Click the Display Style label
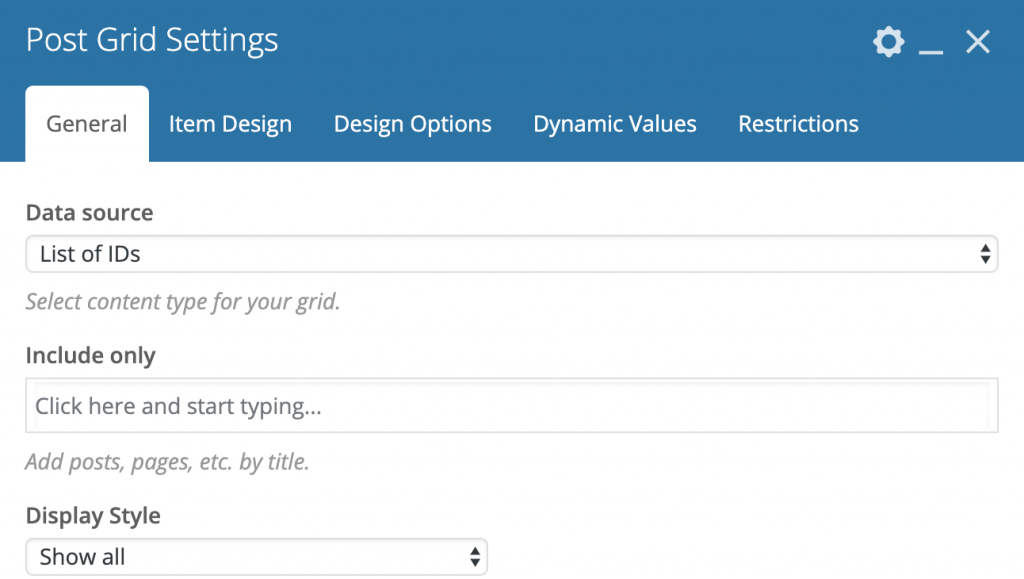 point(93,516)
